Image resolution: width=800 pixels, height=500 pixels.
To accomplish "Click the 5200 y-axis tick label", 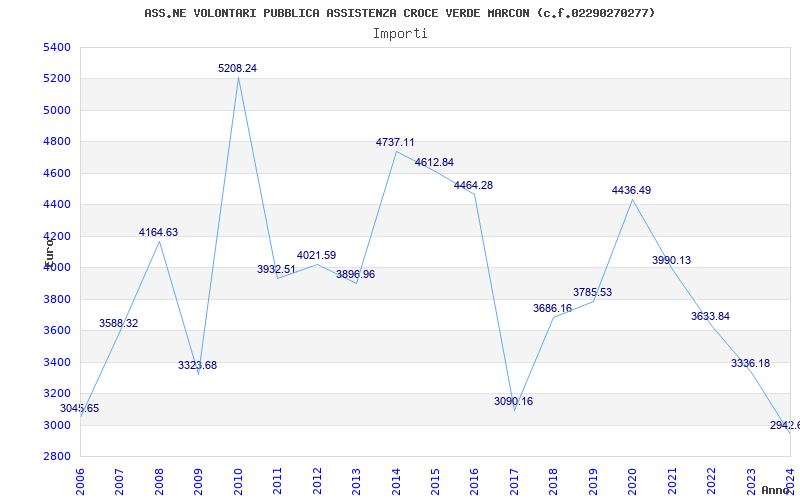I will tap(58, 79).
